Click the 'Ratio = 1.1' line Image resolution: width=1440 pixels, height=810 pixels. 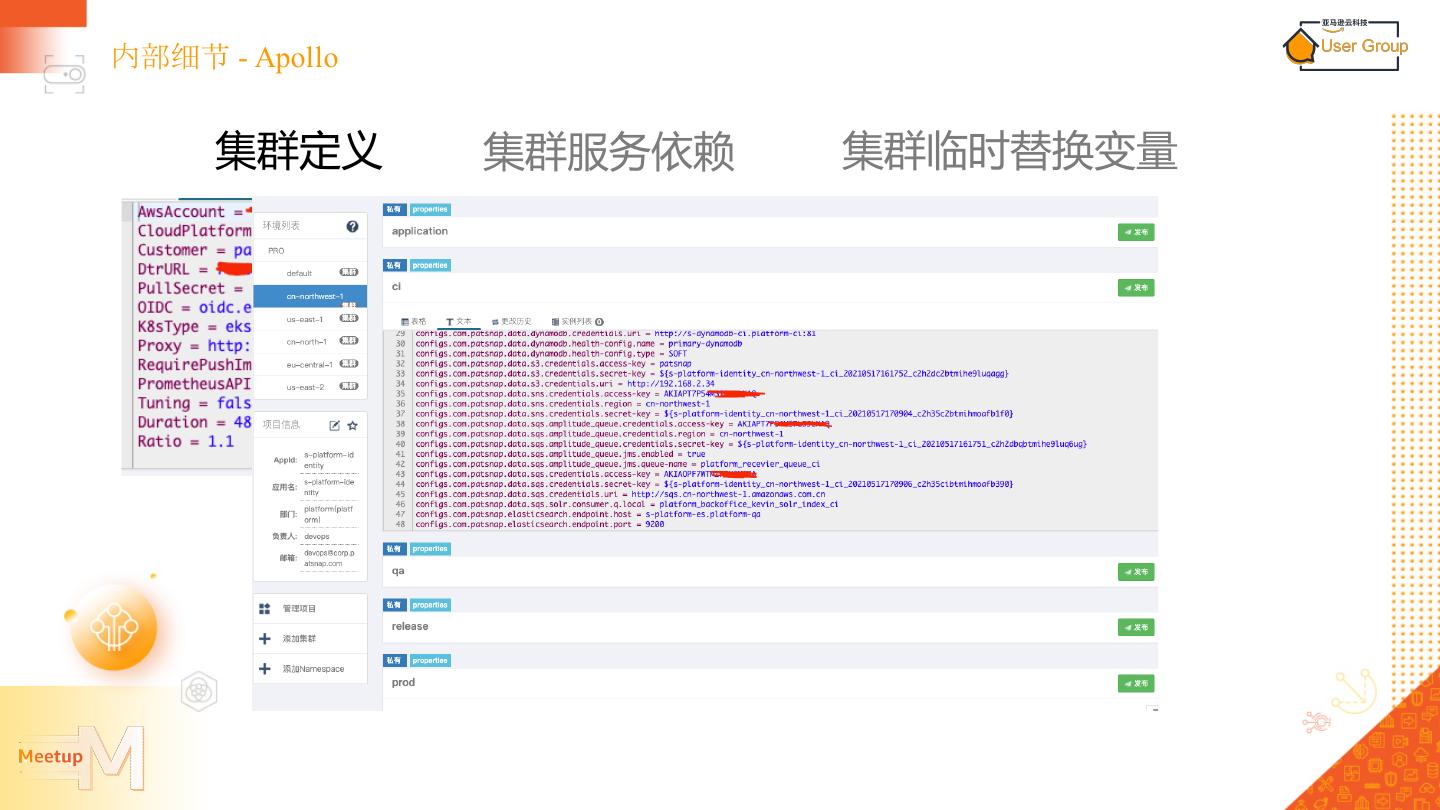pos(186,441)
